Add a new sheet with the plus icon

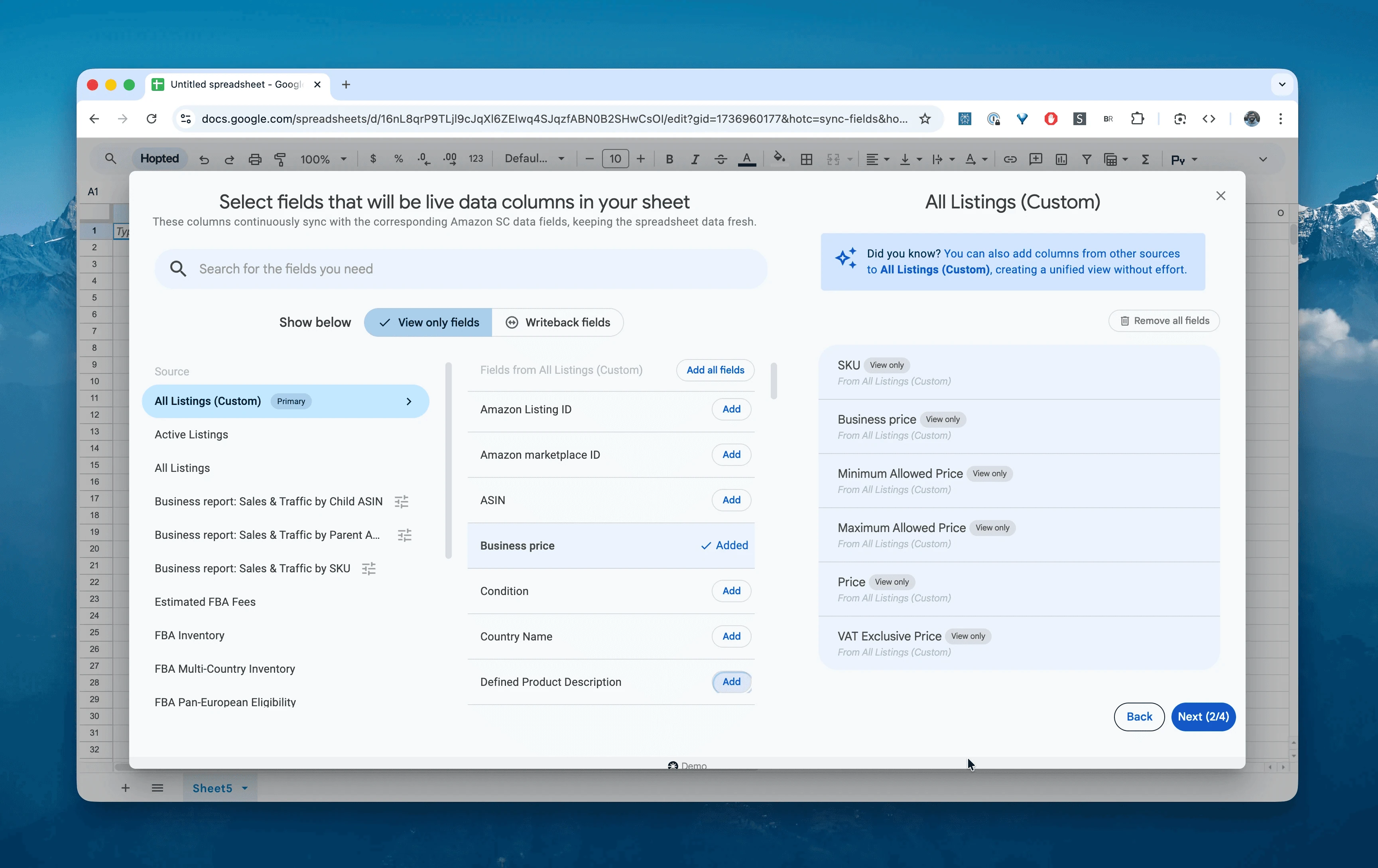pyautogui.click(x=125, y=788)
